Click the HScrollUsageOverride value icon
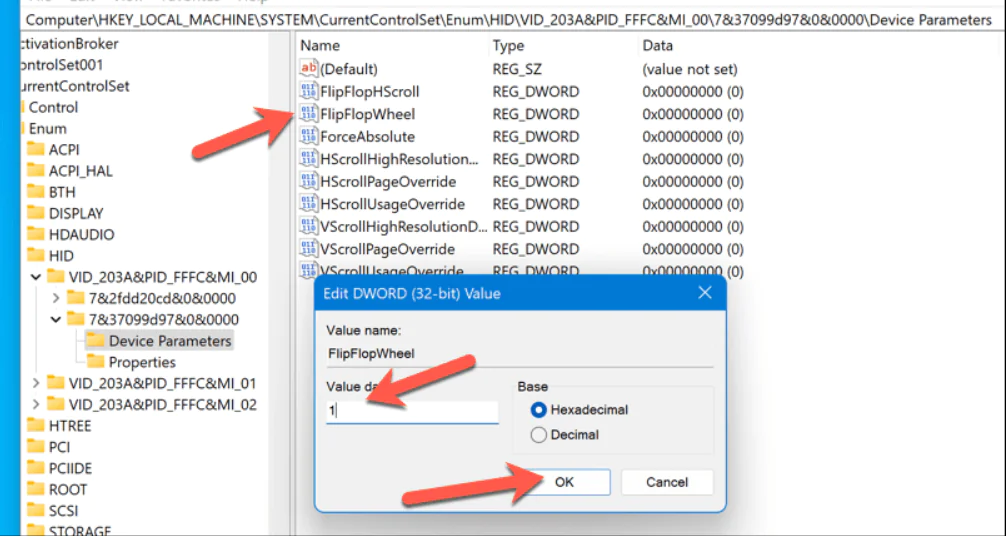The height and width of the screenshot is (537, 1006). [309, 204]
